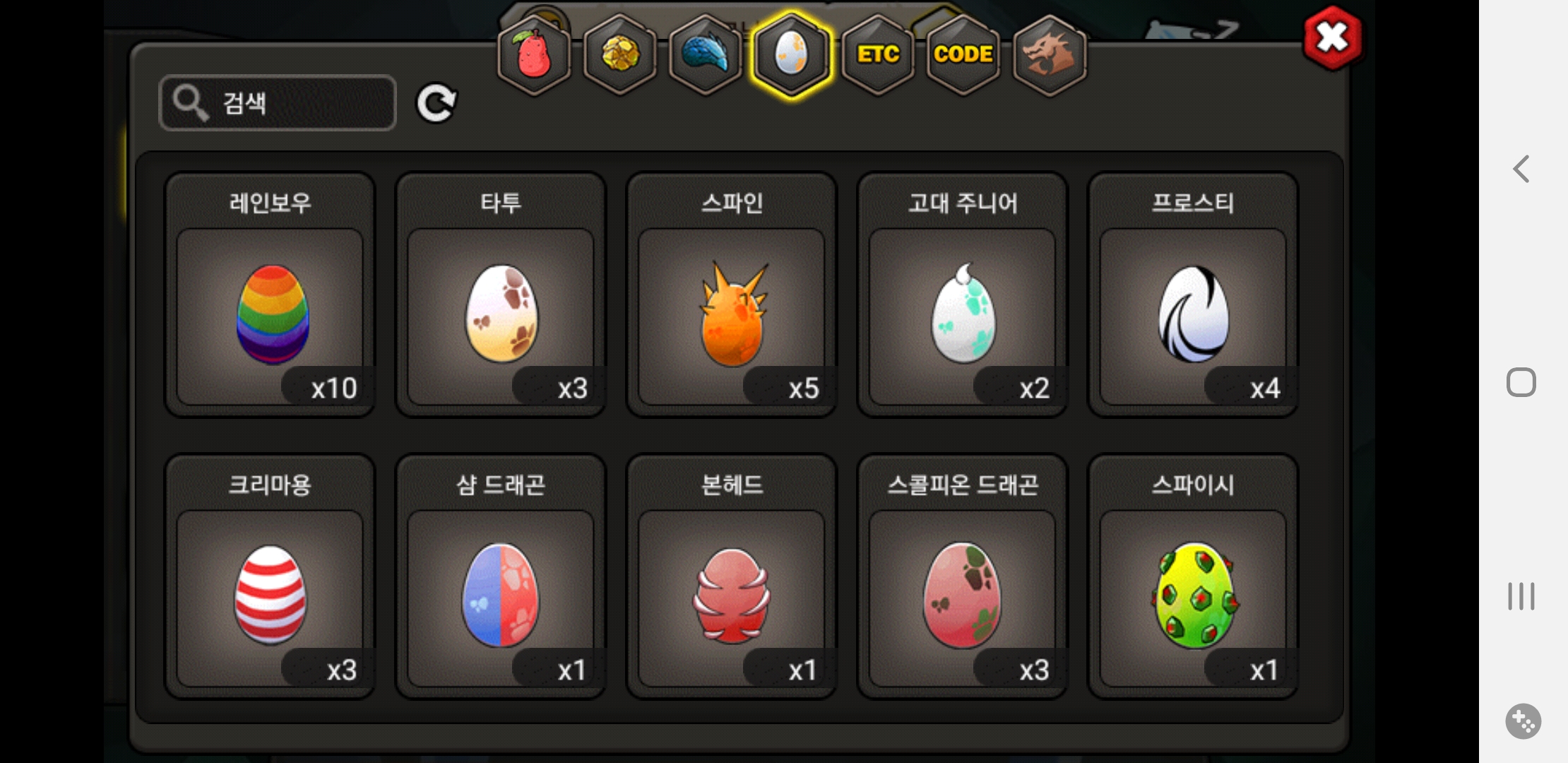Switch to the CODE tab
The height and width of the screenshot is (763, 1568).
963,54
